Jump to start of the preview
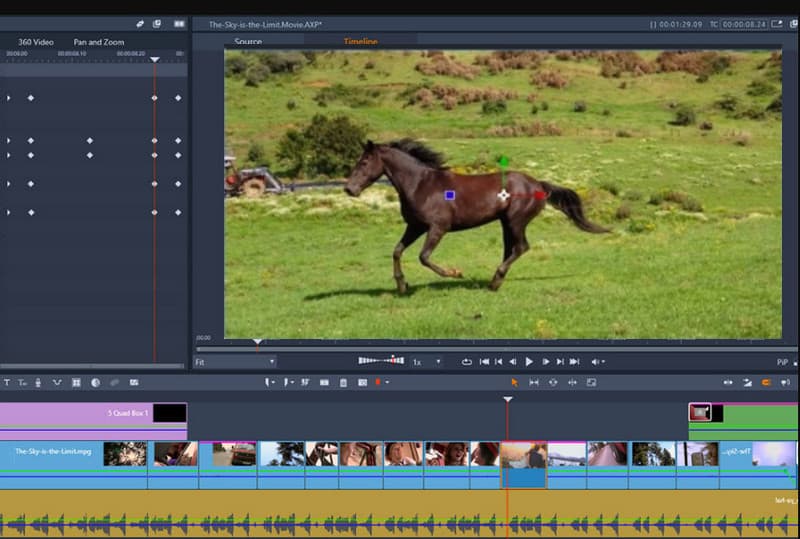The height and width of the screenshot is (539, 800). [x=484, y=361]
